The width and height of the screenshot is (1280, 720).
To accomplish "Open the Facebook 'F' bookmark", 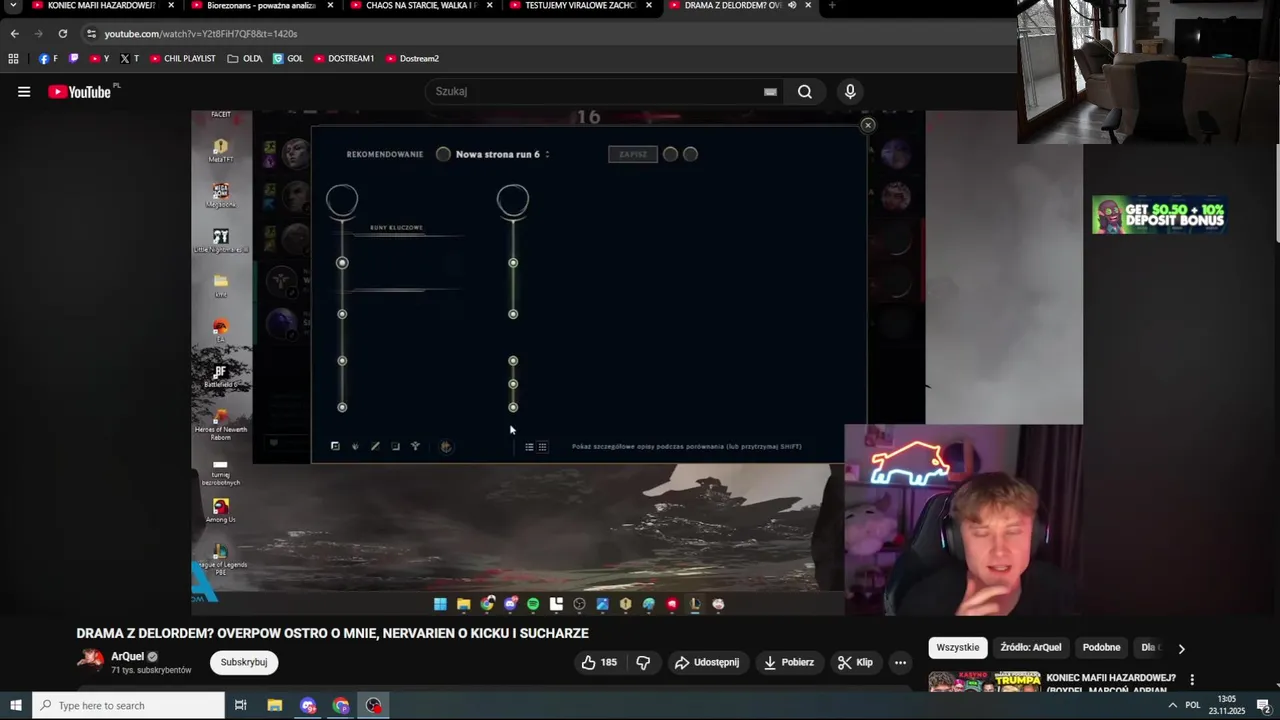I will (x=49, y=58).
